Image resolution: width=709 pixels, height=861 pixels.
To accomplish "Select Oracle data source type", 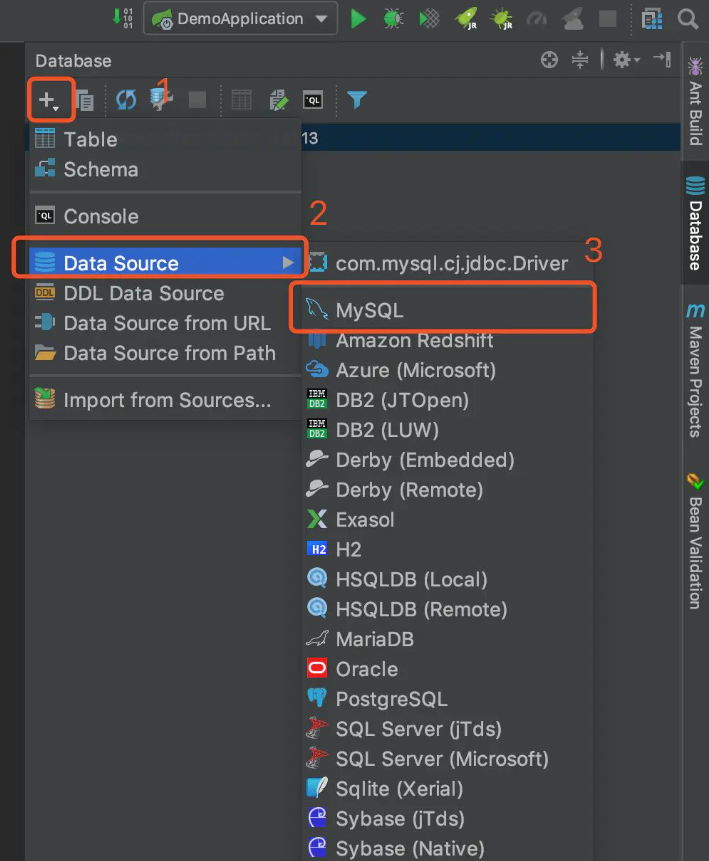I will (x=448, y=669).
